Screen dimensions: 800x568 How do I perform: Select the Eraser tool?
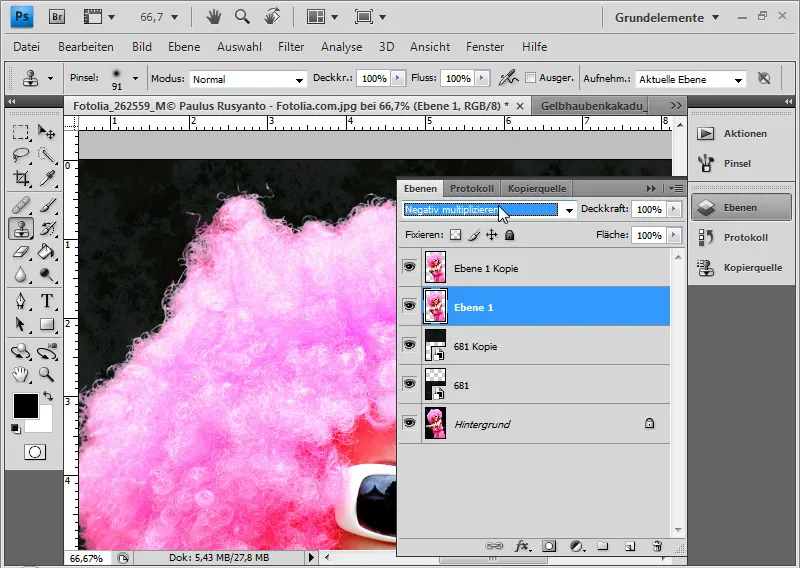point(20,252)
